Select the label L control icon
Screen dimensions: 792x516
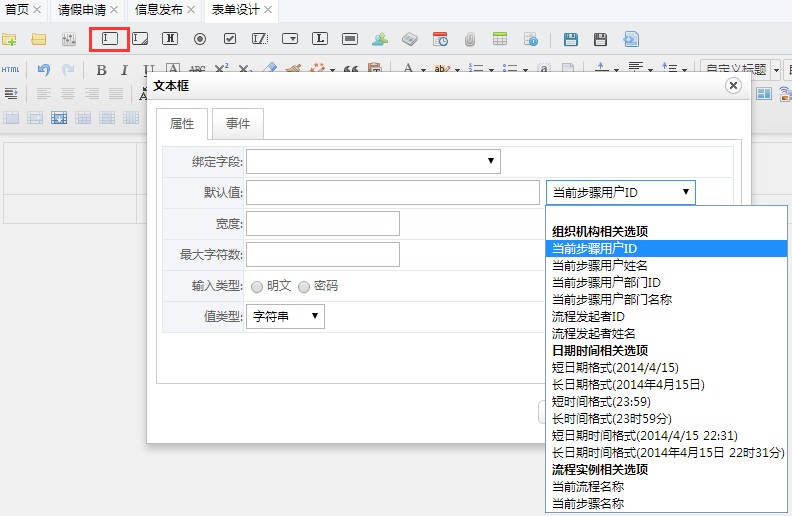tap(320, 38)
